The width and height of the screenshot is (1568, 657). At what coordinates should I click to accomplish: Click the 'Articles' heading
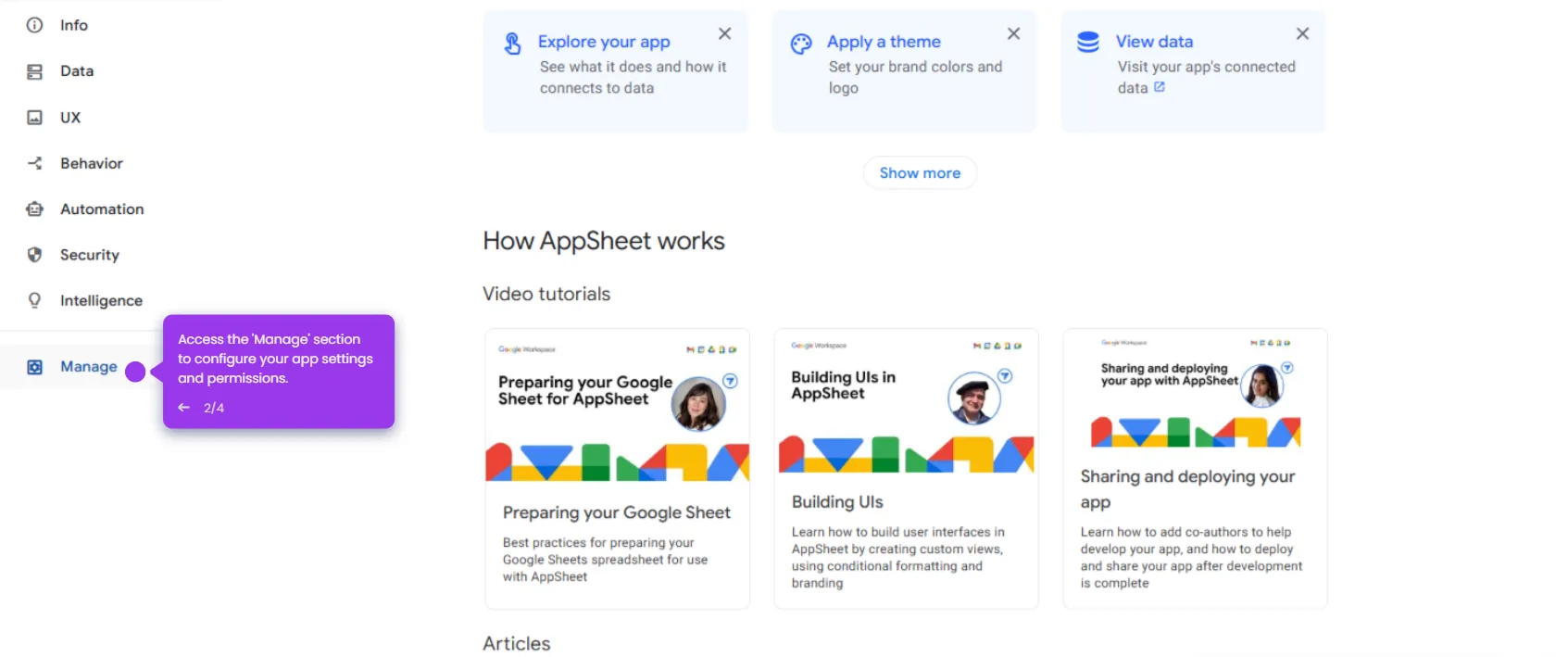click(517, 643)
